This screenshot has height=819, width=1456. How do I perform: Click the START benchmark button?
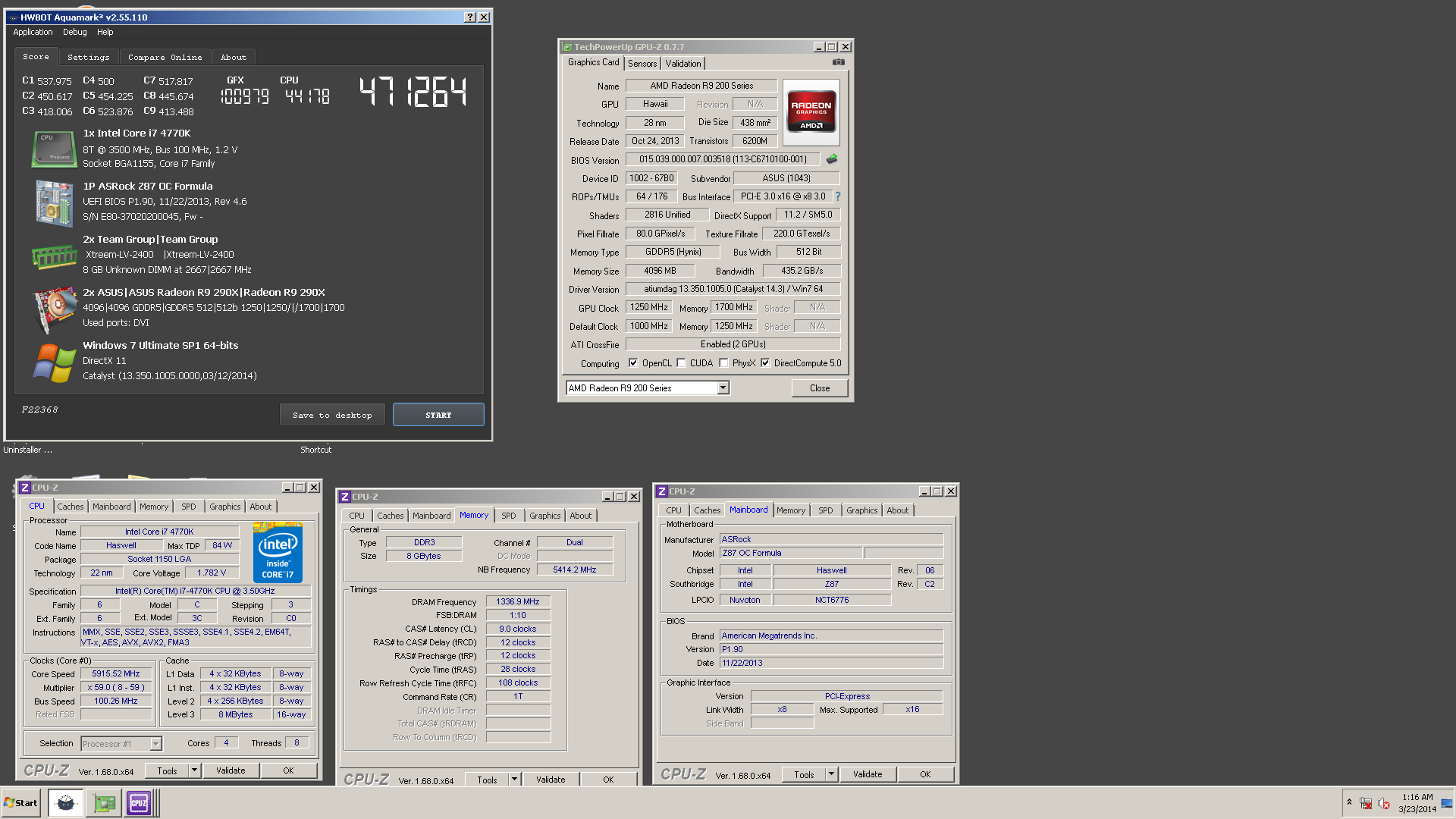point(438,415)
